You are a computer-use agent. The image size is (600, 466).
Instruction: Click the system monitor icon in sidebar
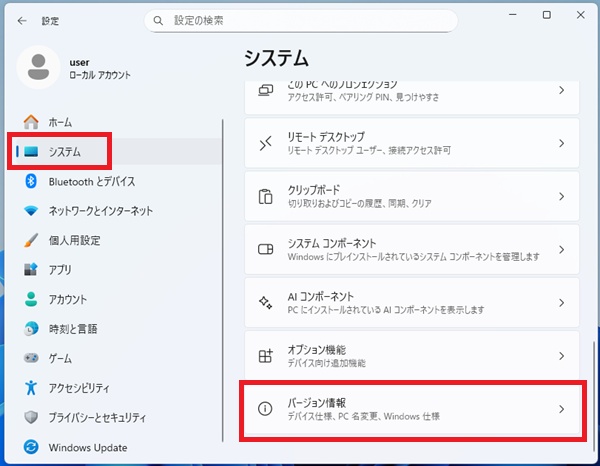[x=31, y=152]
